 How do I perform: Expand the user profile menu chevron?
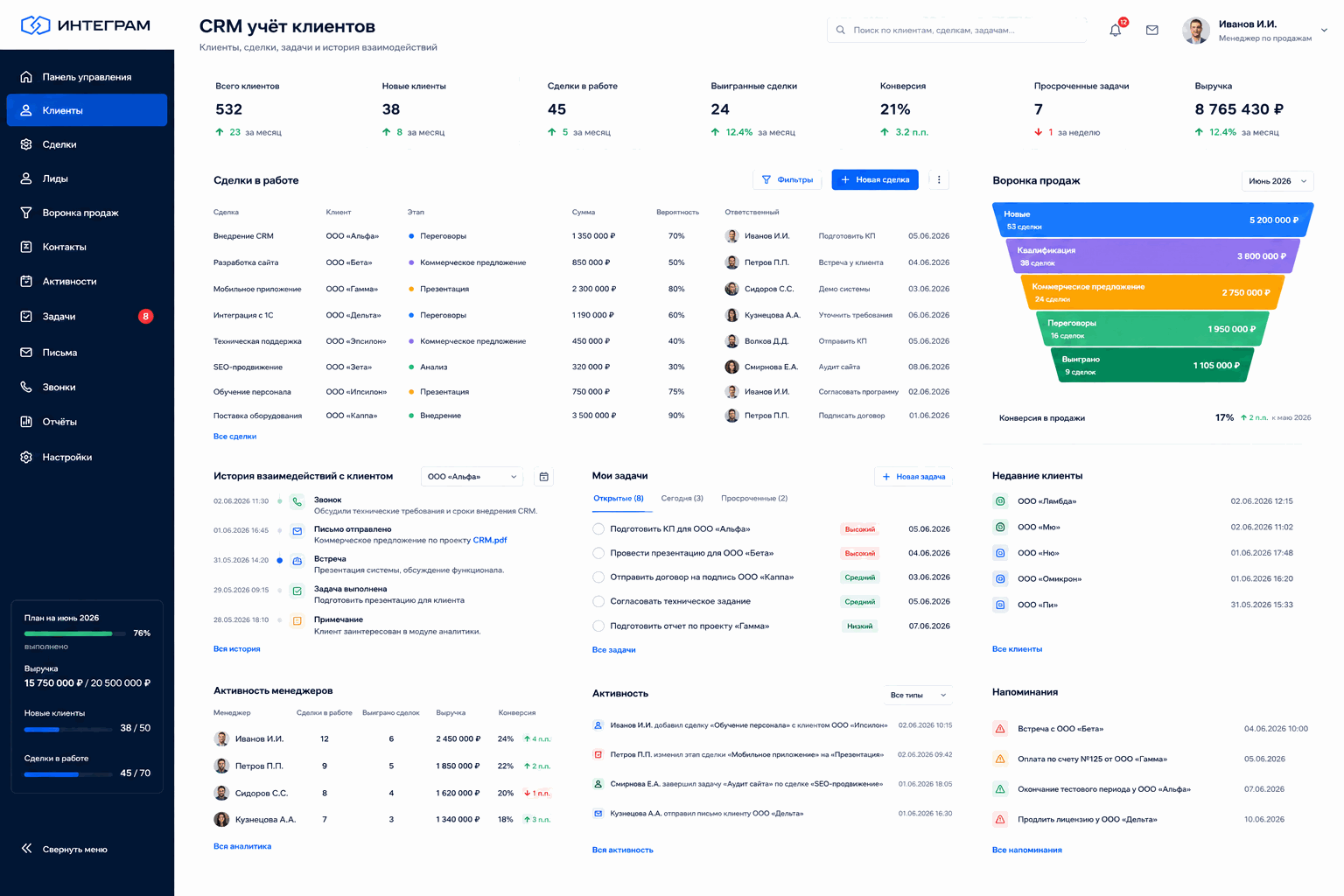pos(1324,31)
